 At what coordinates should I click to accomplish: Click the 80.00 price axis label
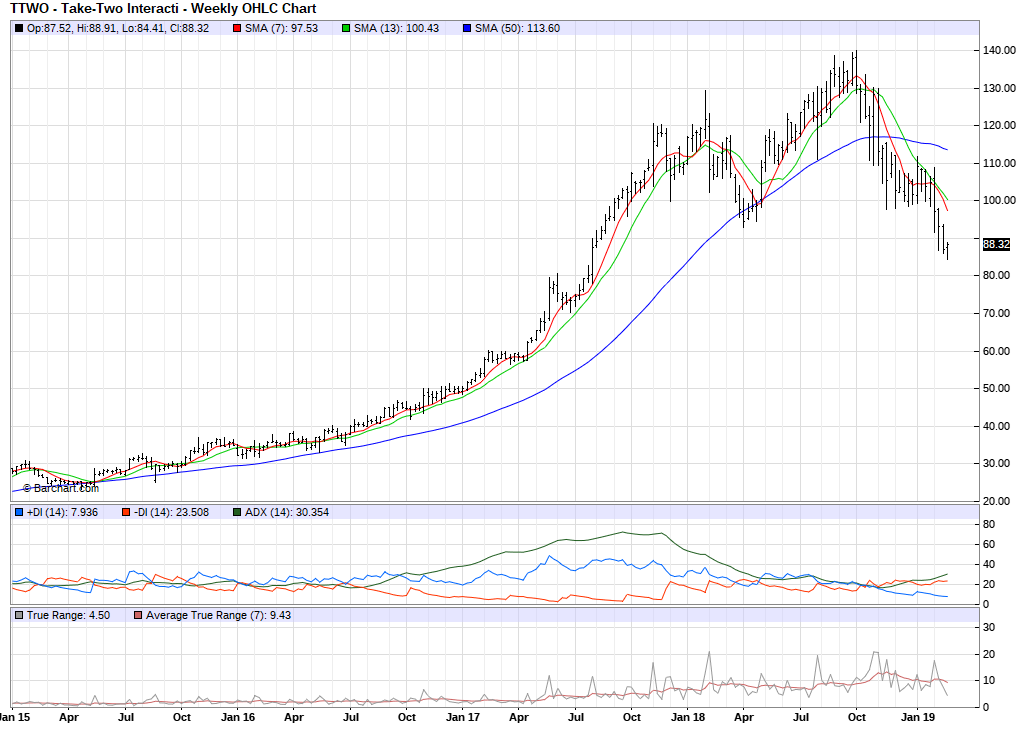point(996,275)
